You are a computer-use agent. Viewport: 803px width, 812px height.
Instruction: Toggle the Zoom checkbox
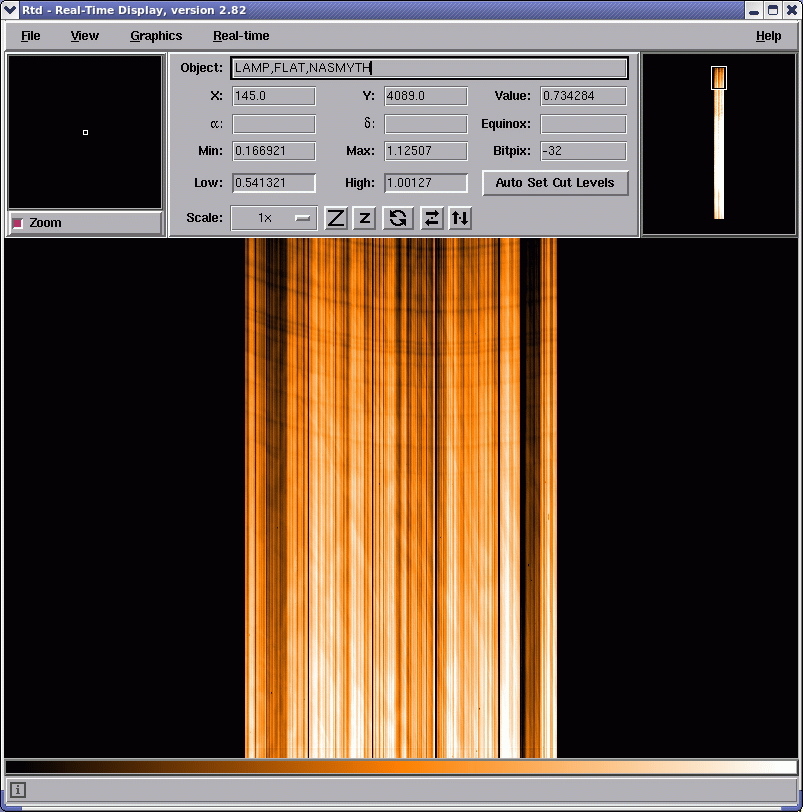(18, 223)
